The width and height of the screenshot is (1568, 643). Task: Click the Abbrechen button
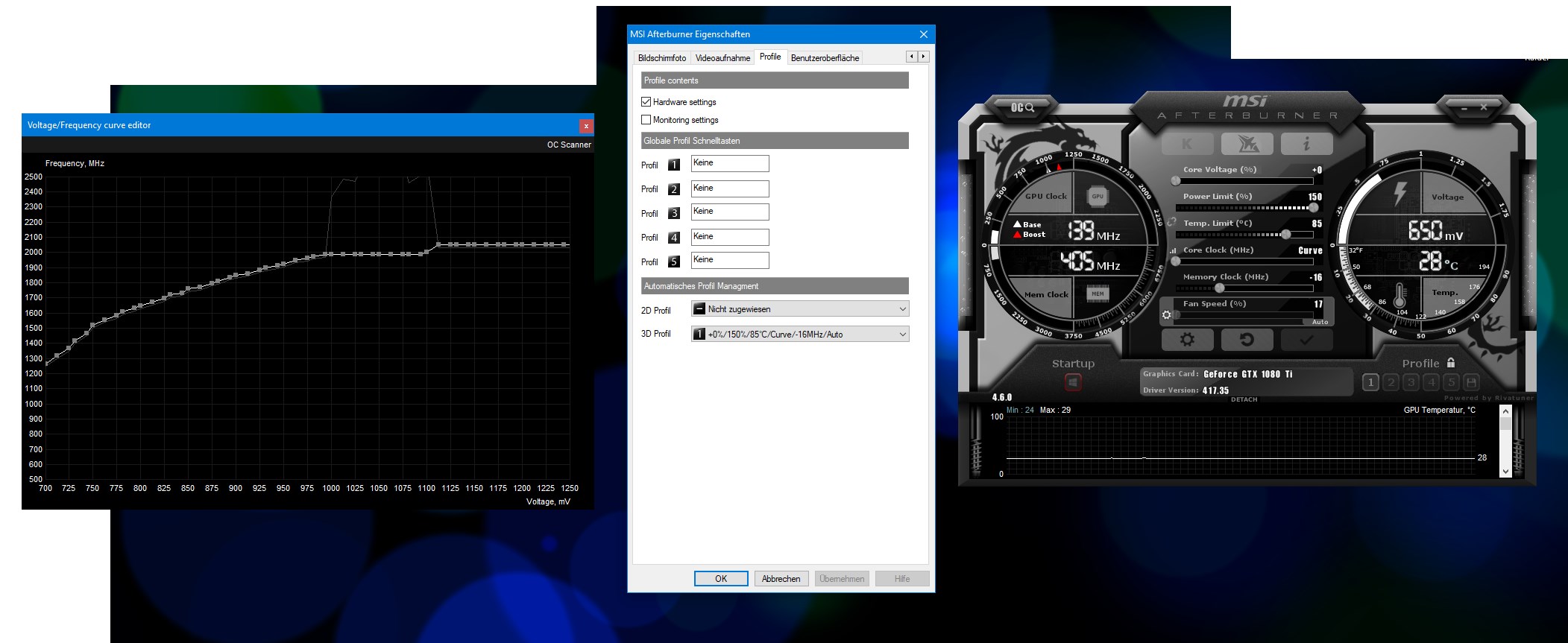[x=781, y=579]
